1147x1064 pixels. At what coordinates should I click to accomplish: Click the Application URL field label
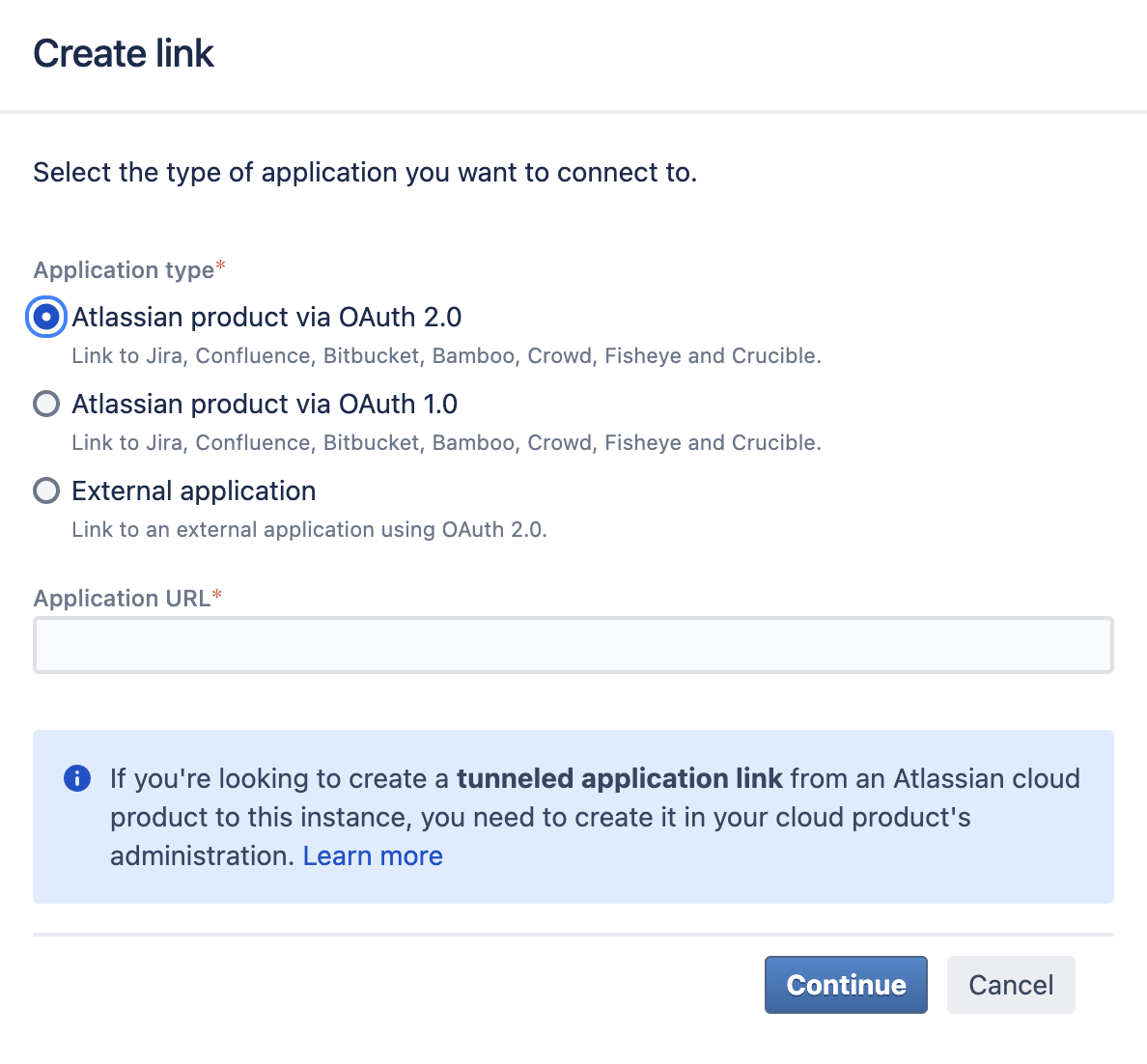(x=122, y=599)
